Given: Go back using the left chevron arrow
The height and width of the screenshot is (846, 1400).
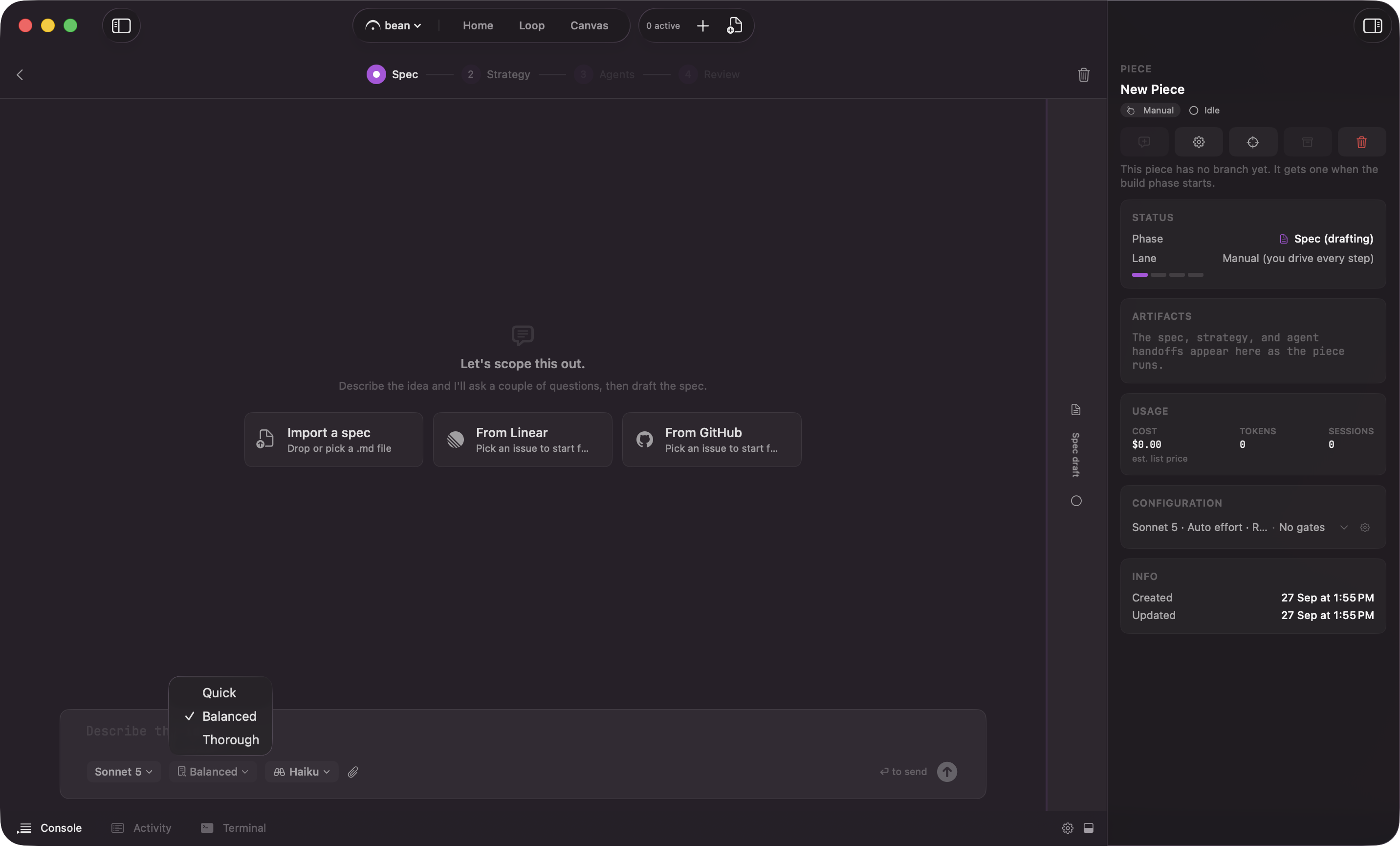Looking at the screenshot, I should 20,74.
